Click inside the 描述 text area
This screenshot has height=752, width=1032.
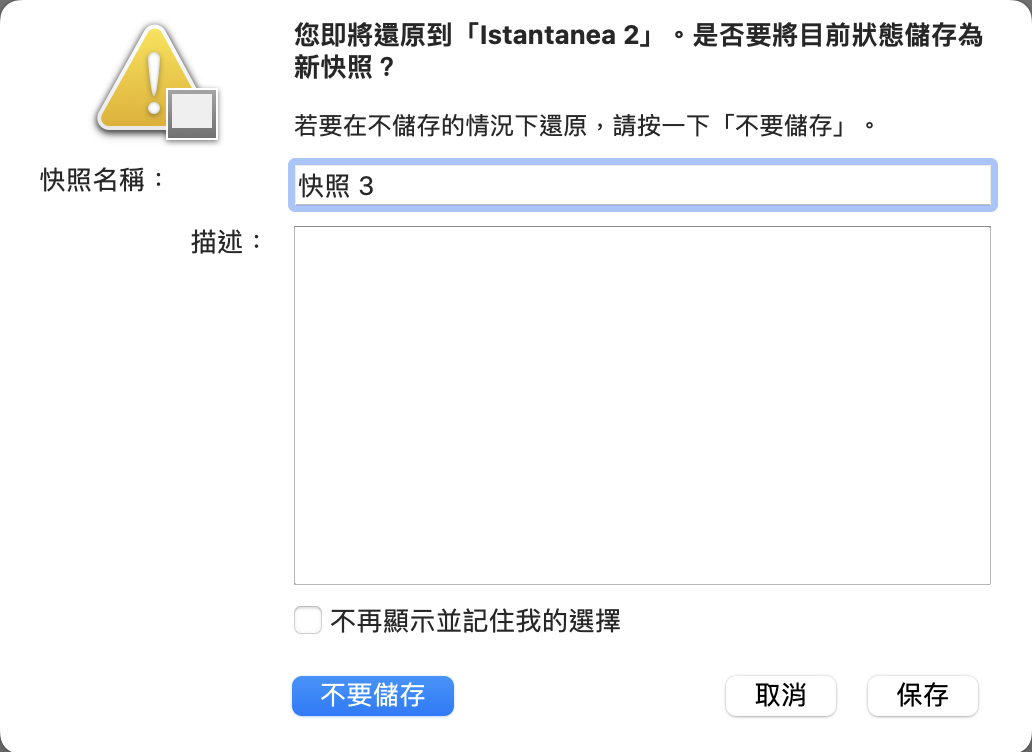[641, 404]
